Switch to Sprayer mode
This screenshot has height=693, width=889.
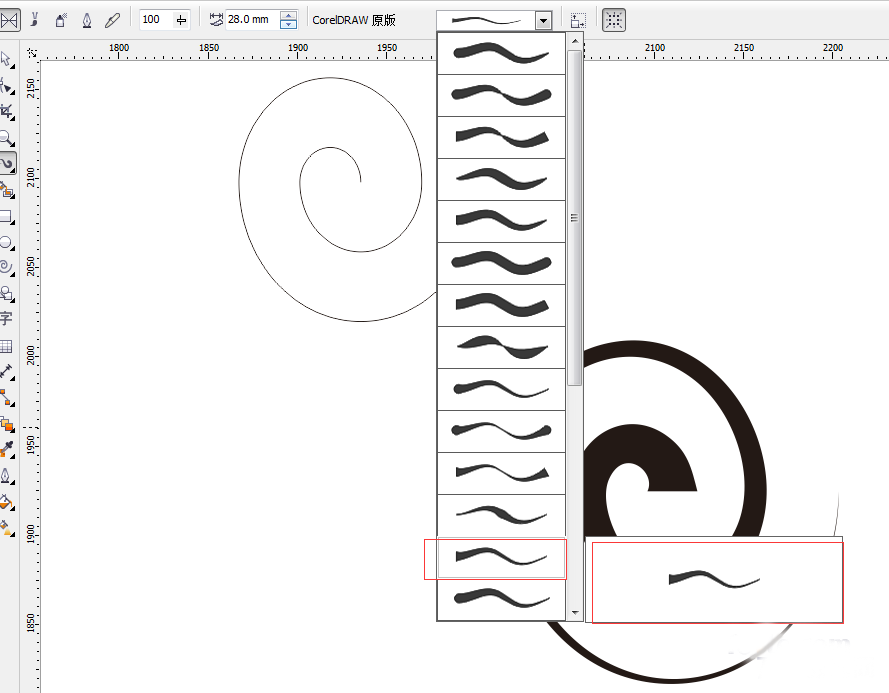tap(61, 20)
